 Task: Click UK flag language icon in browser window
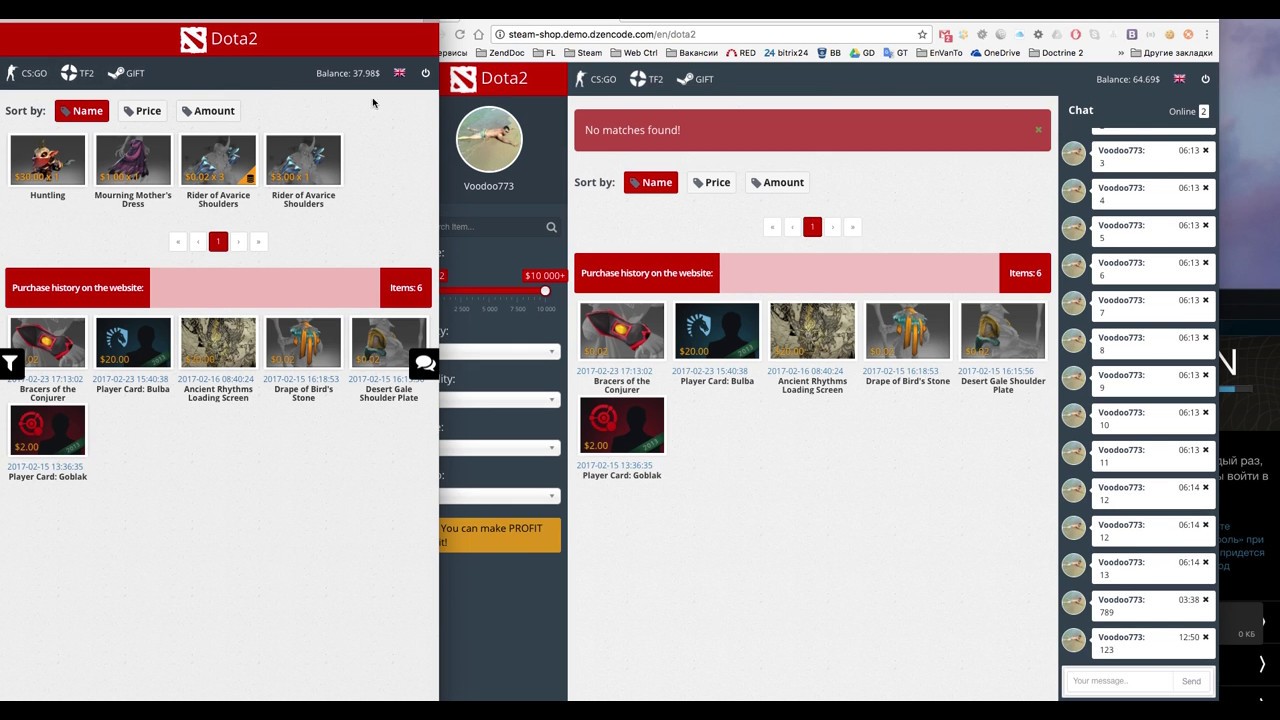point(1180,79)
